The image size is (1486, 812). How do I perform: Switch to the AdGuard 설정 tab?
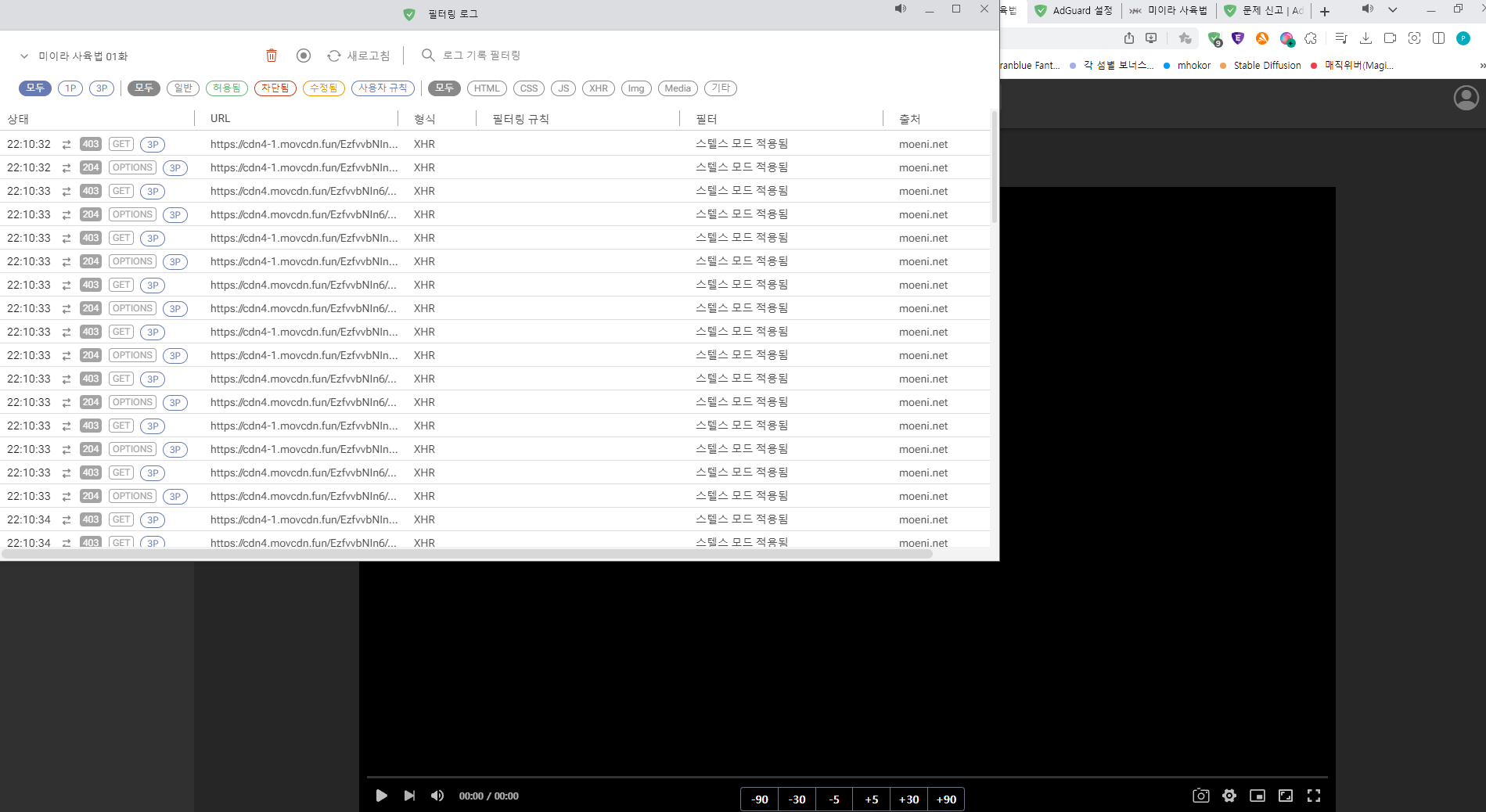pyautogui.click(x=1082, y=11)
